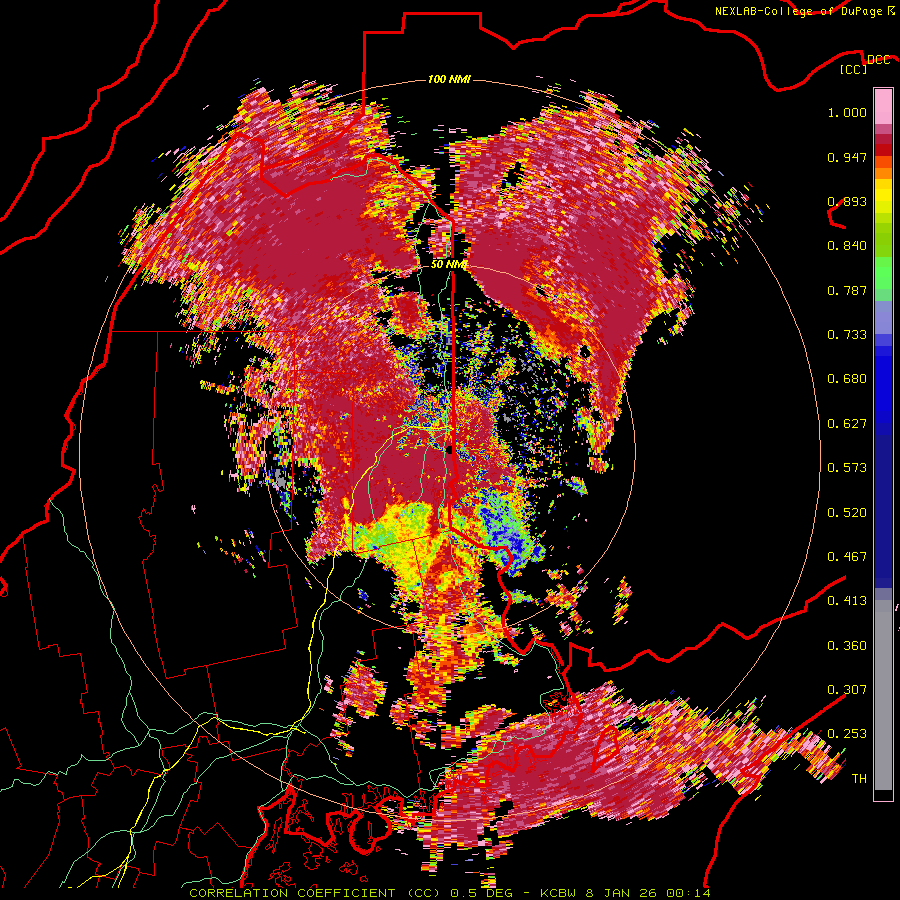This screenshot has height=900, width=900.
Task: Select the light pink color bar segment
Action: pos(883,106)
